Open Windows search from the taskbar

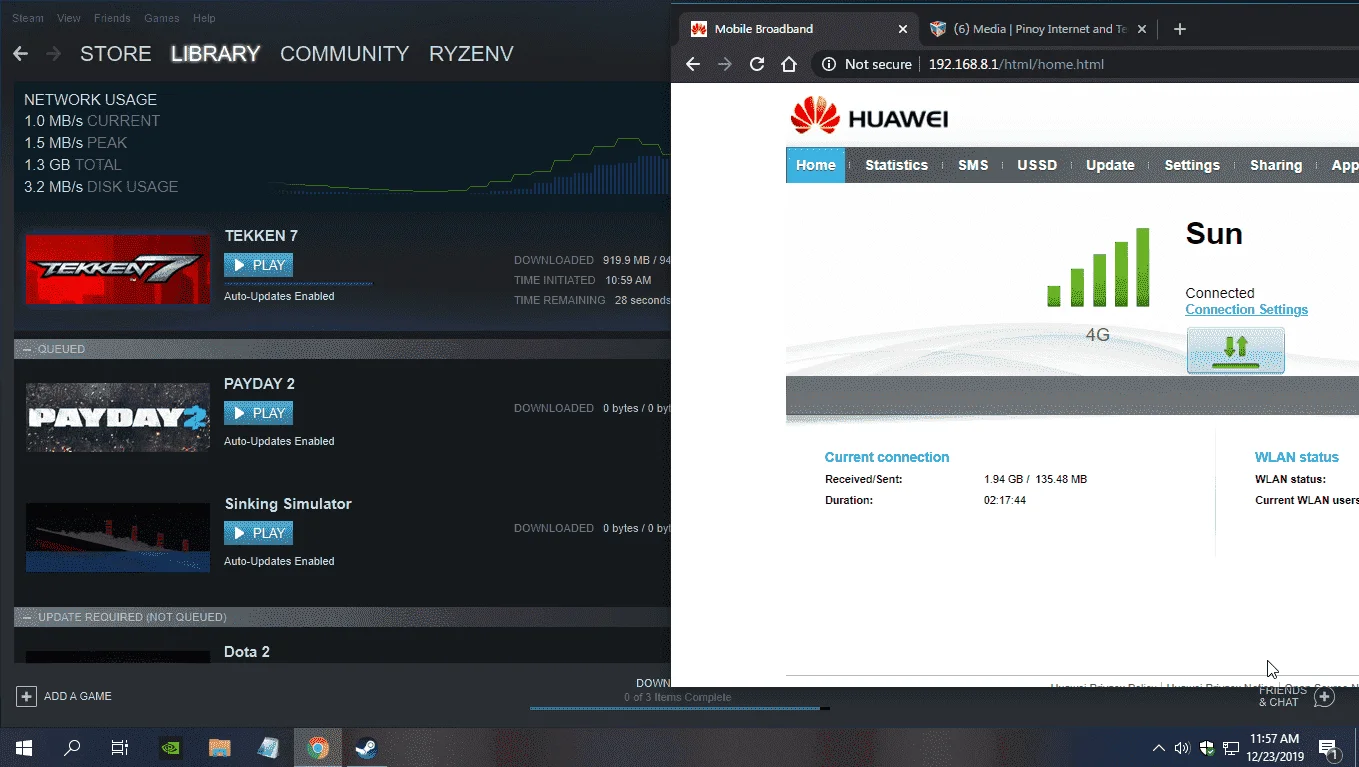click(72, 747)
